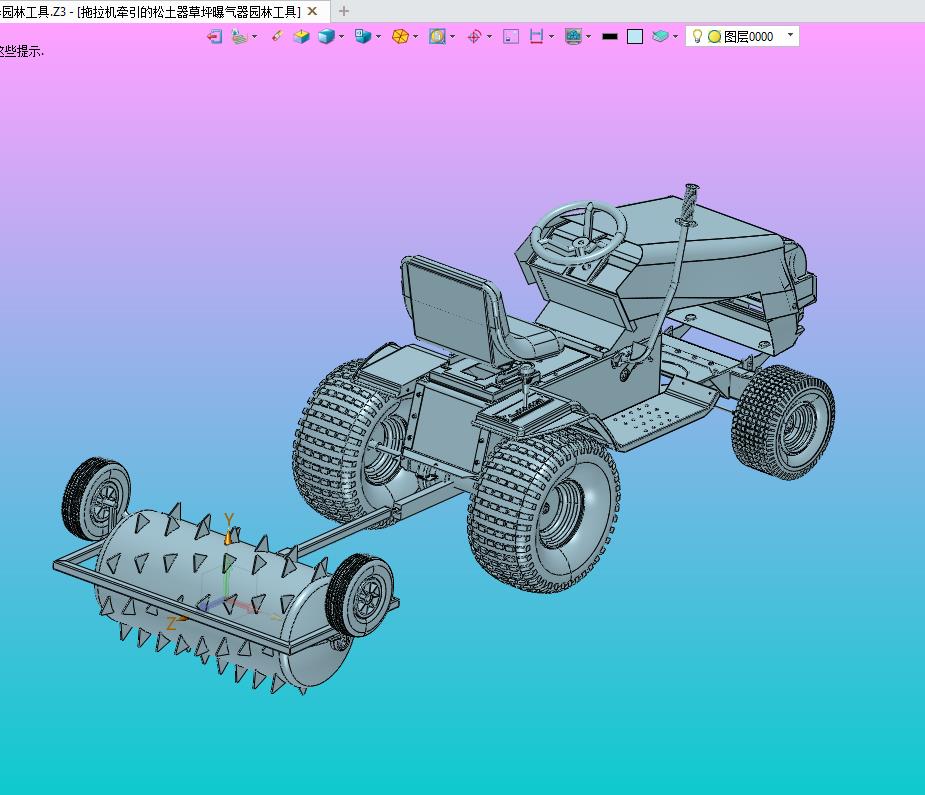Click the red and blue dimension measure icon
925x795 pixels.
536,37
